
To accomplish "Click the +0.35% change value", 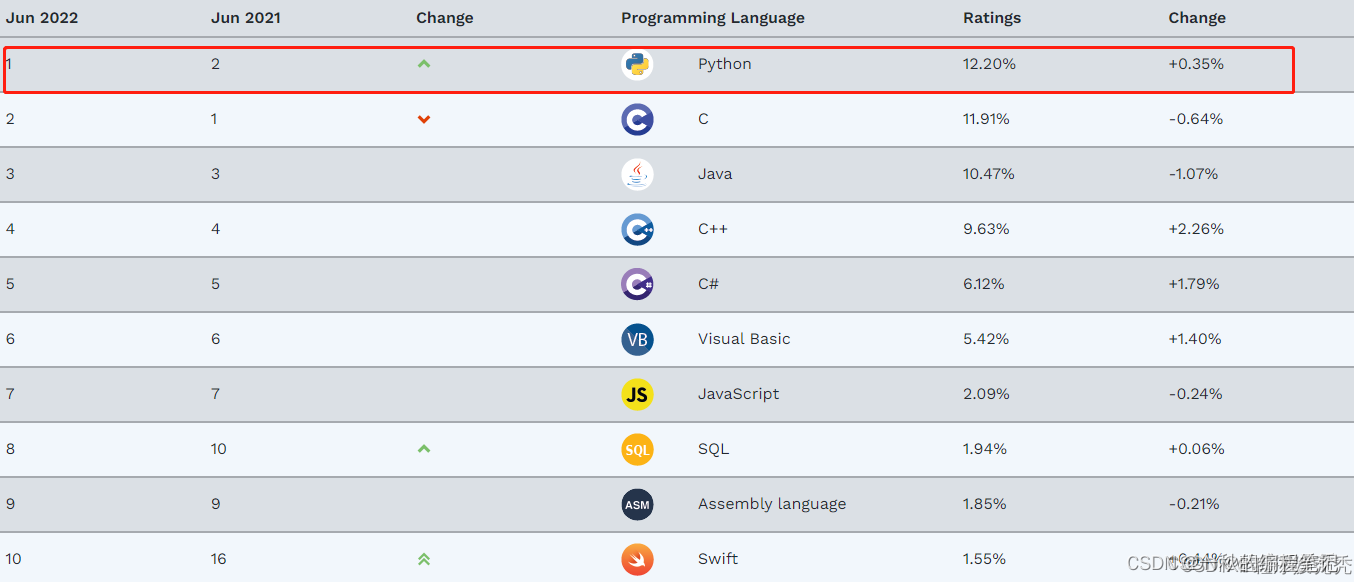I will coord(1196,64).
